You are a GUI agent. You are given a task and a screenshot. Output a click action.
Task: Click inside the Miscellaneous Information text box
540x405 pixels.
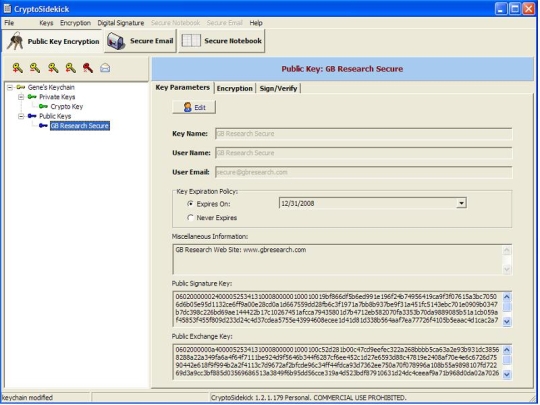coord(338,260)
